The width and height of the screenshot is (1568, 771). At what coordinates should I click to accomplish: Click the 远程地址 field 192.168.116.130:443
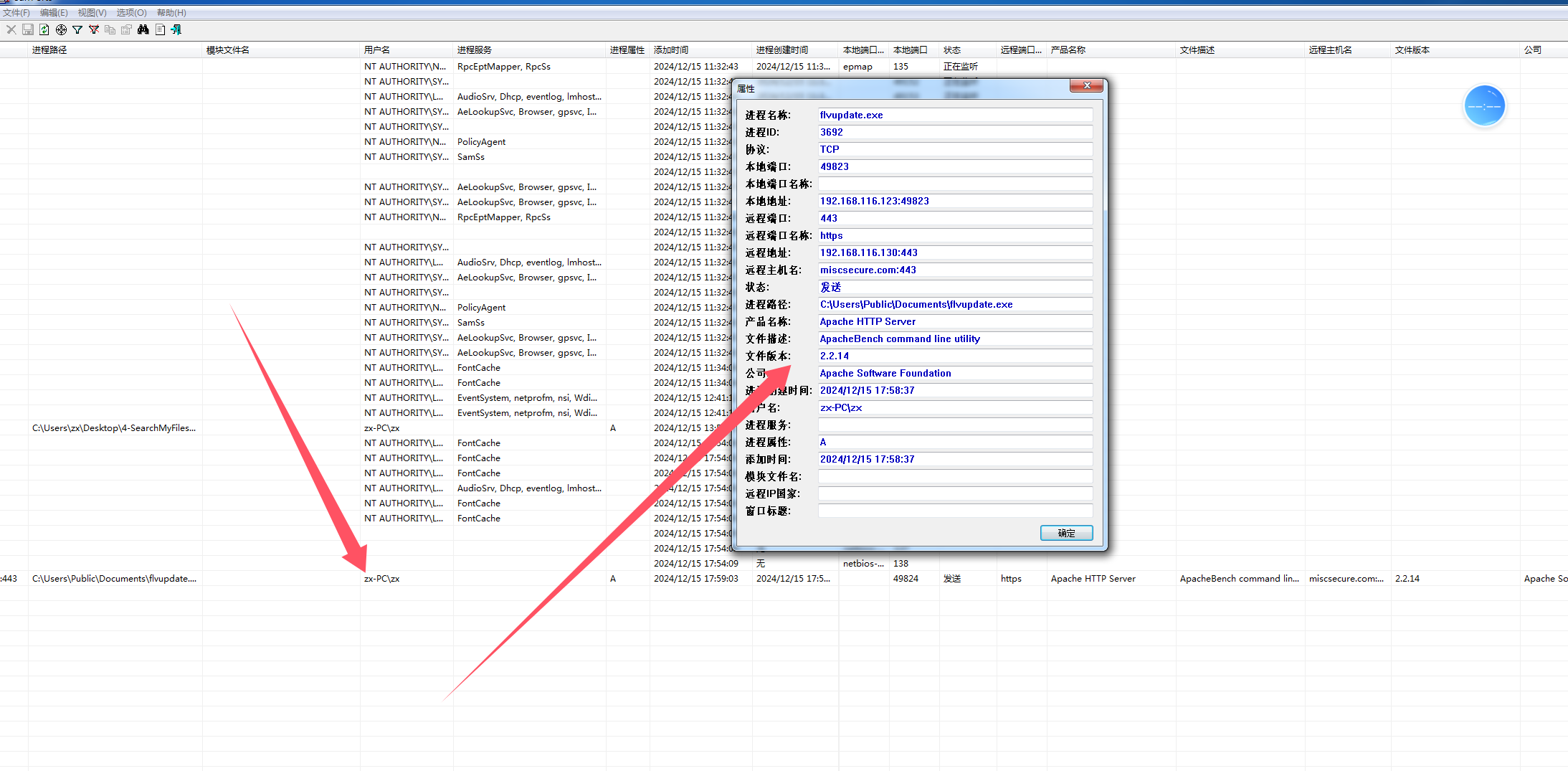tap(955, 252)
